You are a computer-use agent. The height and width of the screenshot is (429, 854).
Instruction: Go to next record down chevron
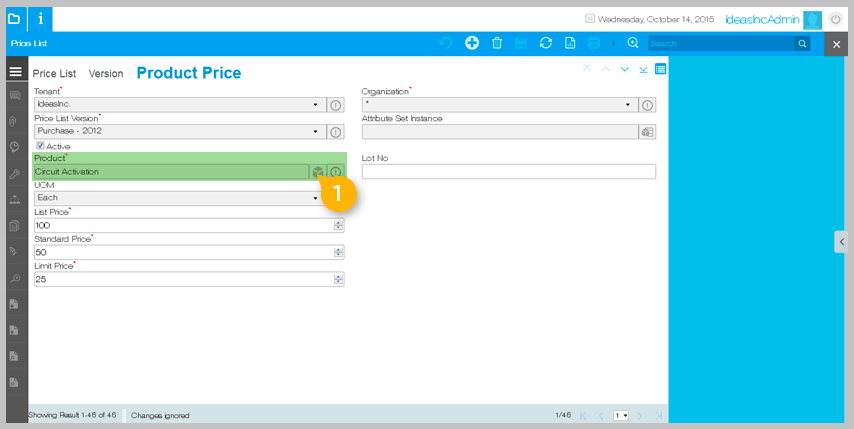pyautogui.click(x=625, y=69)
